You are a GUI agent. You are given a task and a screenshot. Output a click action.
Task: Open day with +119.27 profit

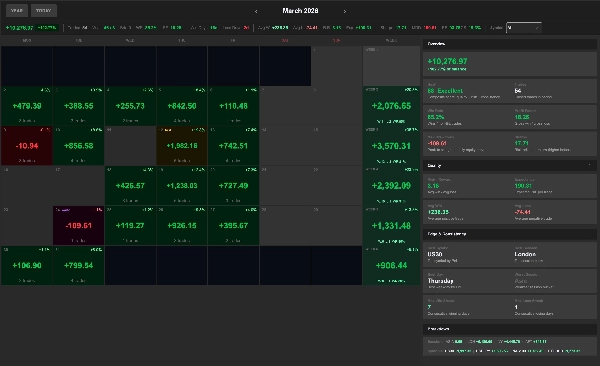coord(130,225)
